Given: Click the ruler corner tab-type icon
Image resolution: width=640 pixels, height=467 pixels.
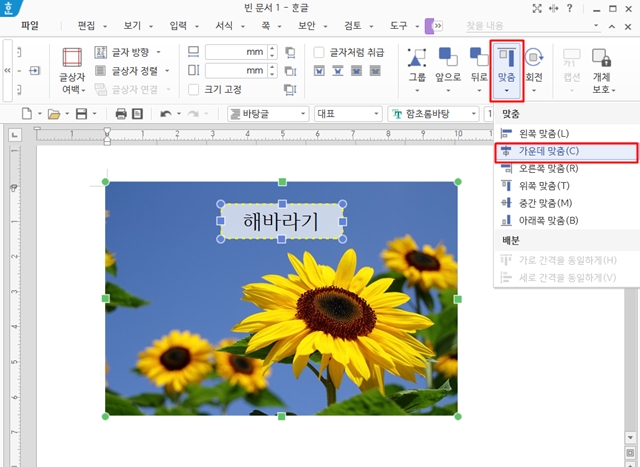Looking at the screenshot, I should coord(15,134).
